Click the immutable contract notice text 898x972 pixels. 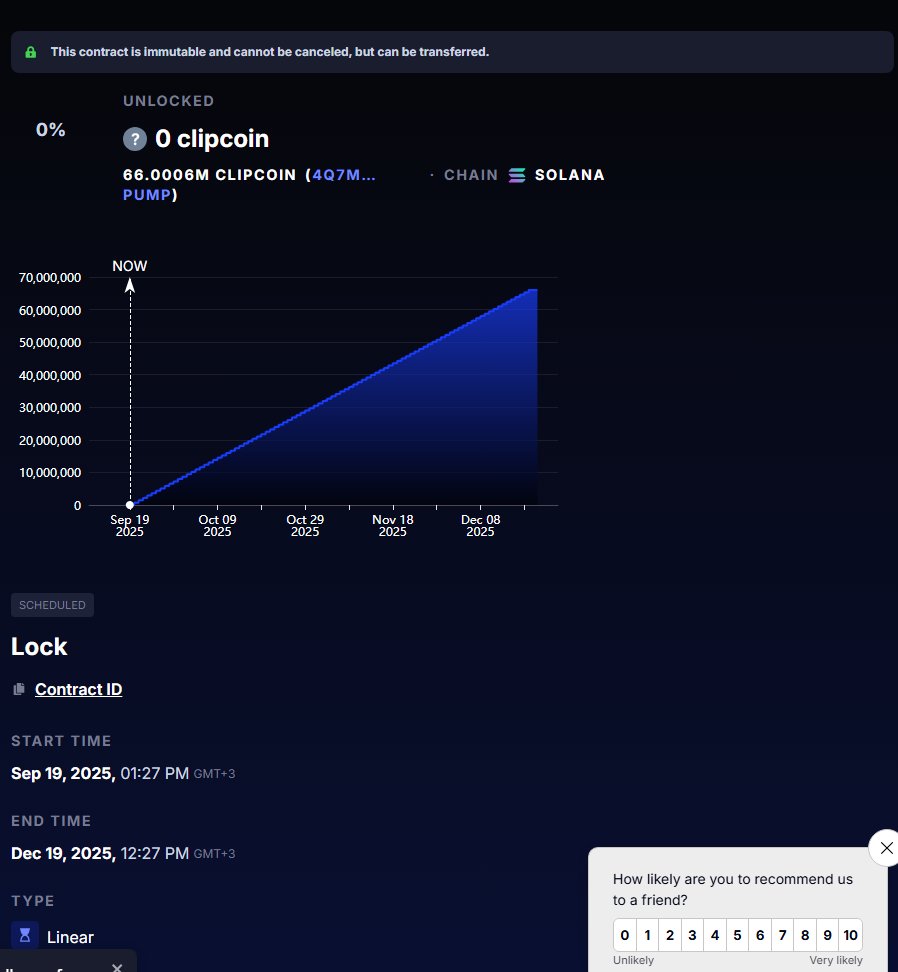(x=270, y=52)
